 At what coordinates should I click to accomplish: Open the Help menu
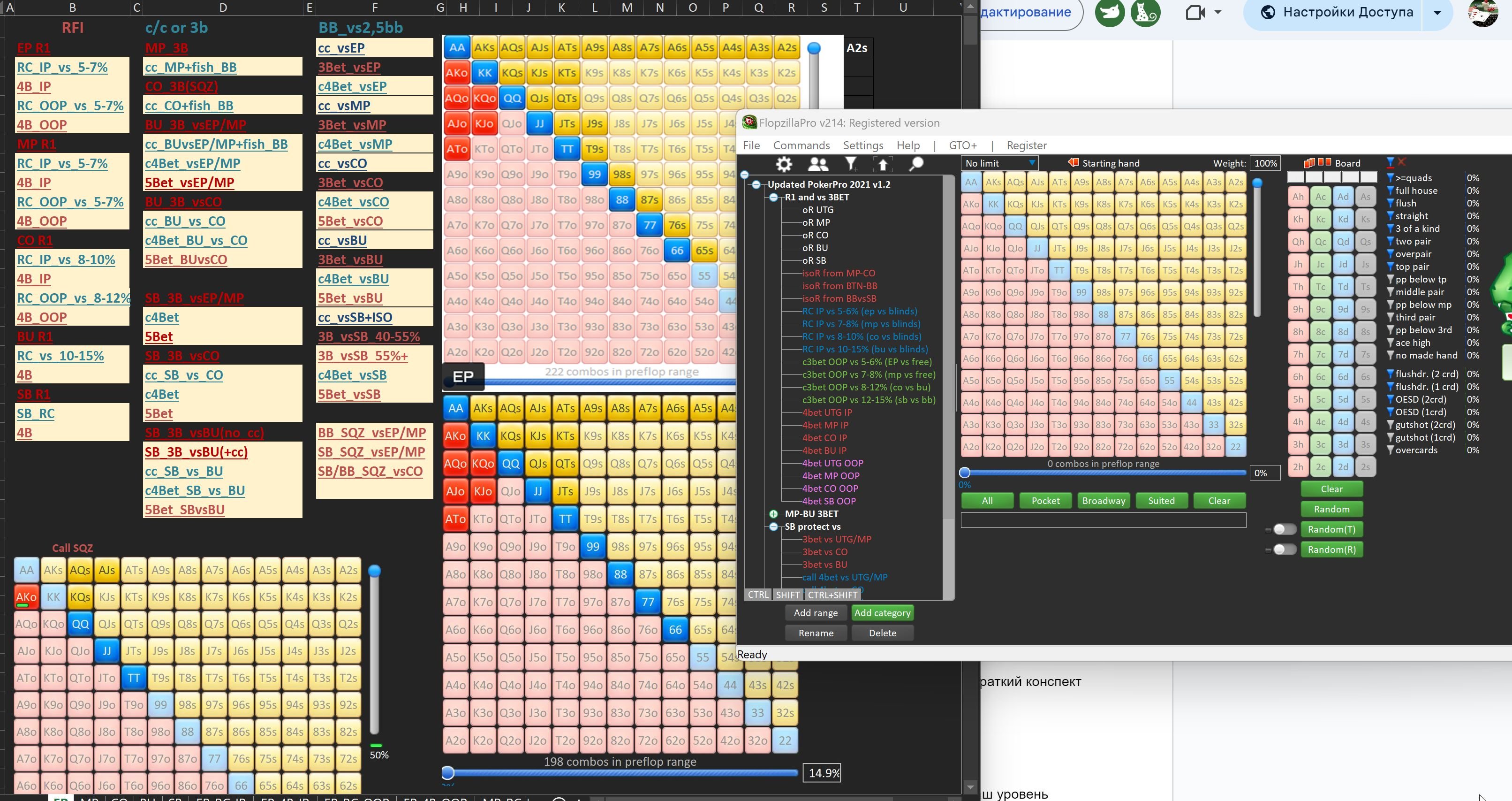(908, 145)
